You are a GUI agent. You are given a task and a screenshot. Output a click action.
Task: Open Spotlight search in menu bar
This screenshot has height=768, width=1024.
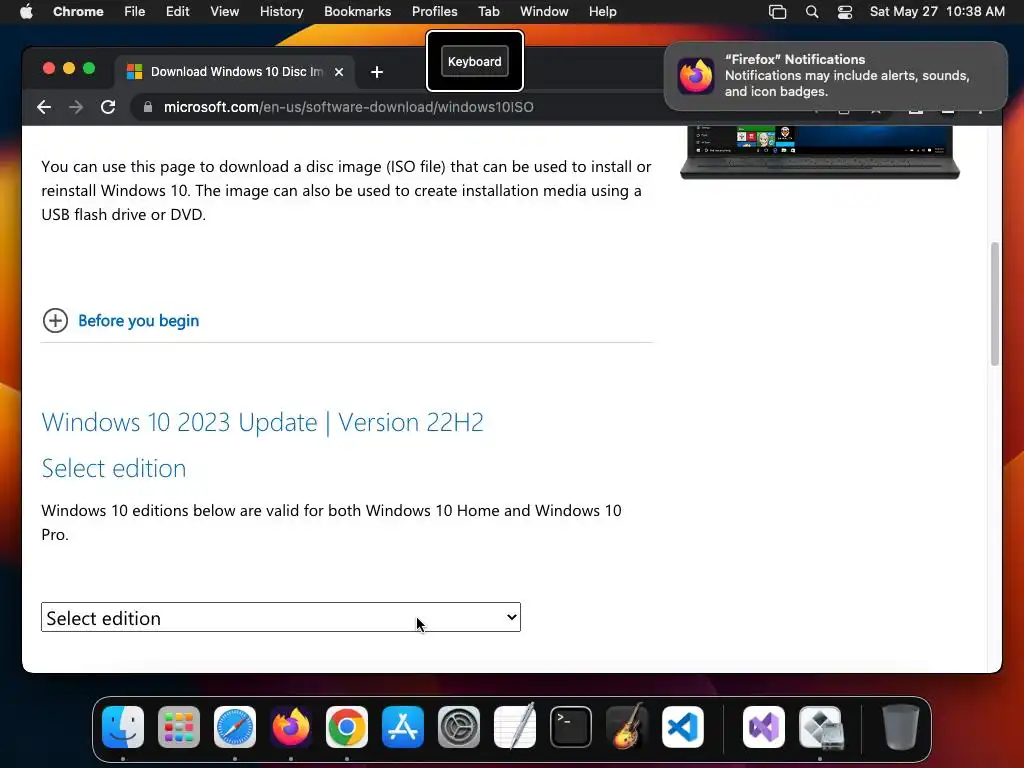[812, 12]
